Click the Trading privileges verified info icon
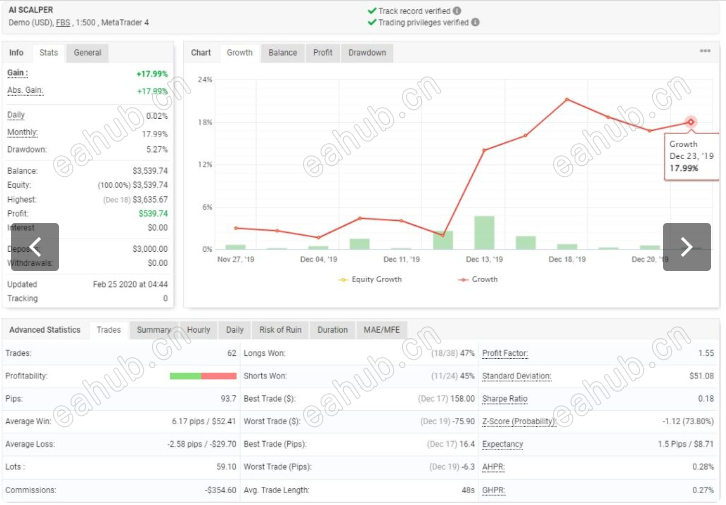726x505 pixels. click(x=475, y=22)
